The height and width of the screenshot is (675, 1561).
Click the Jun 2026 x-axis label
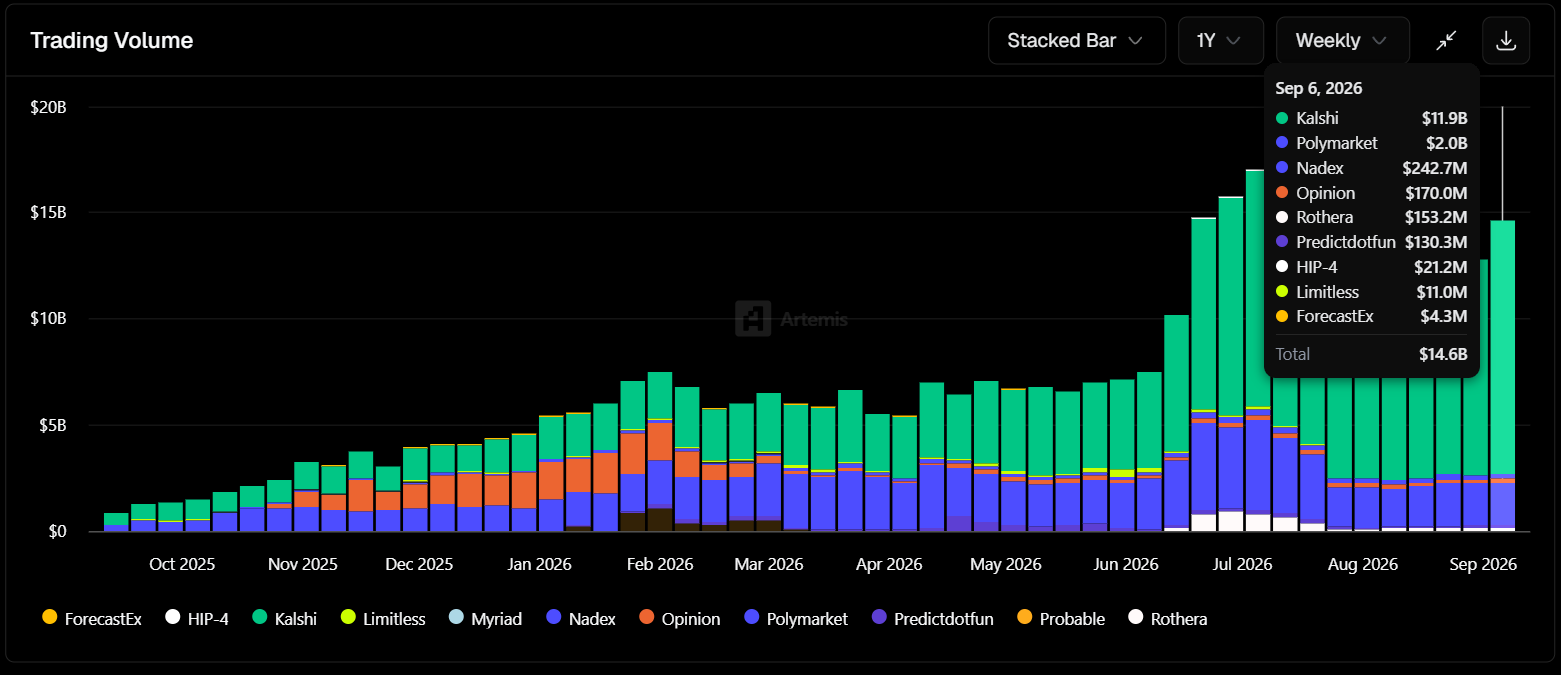(x=1125, y=564)
